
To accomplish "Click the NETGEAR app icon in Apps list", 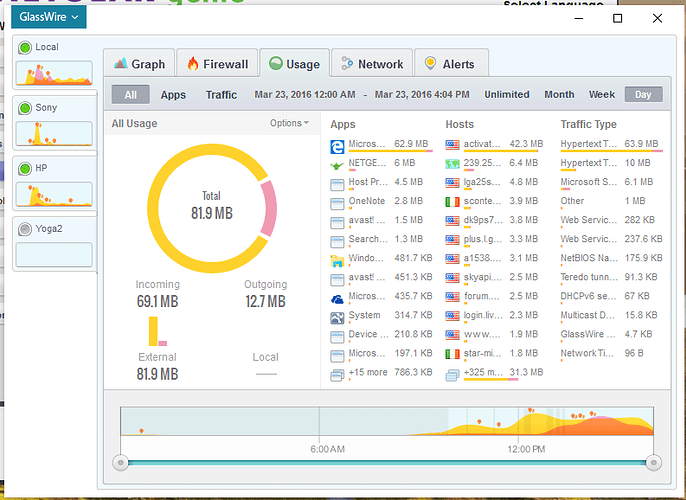I will [337, 164].
